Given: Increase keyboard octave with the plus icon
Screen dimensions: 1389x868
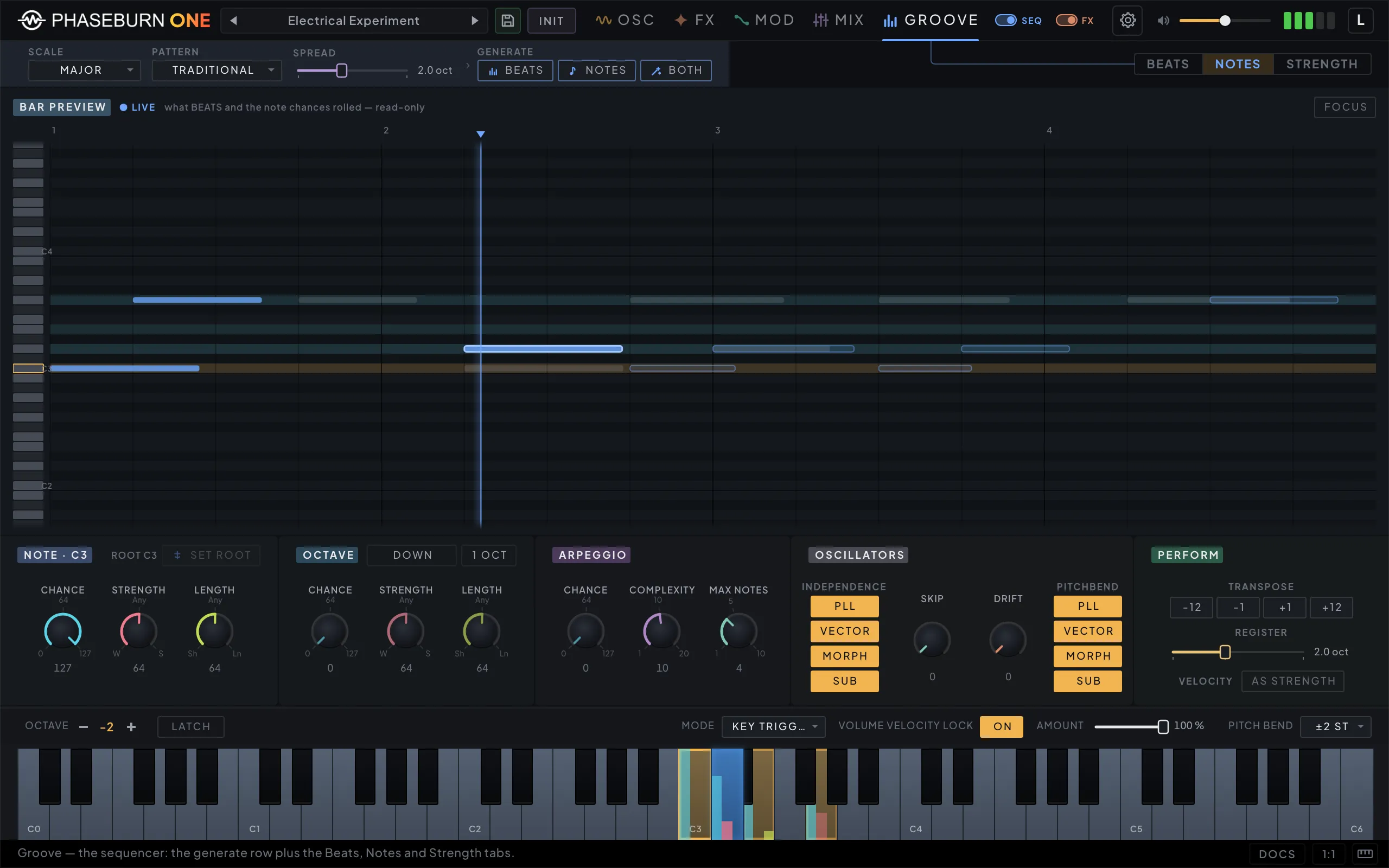Looking at the screenshot, I should tap(131, 727).
